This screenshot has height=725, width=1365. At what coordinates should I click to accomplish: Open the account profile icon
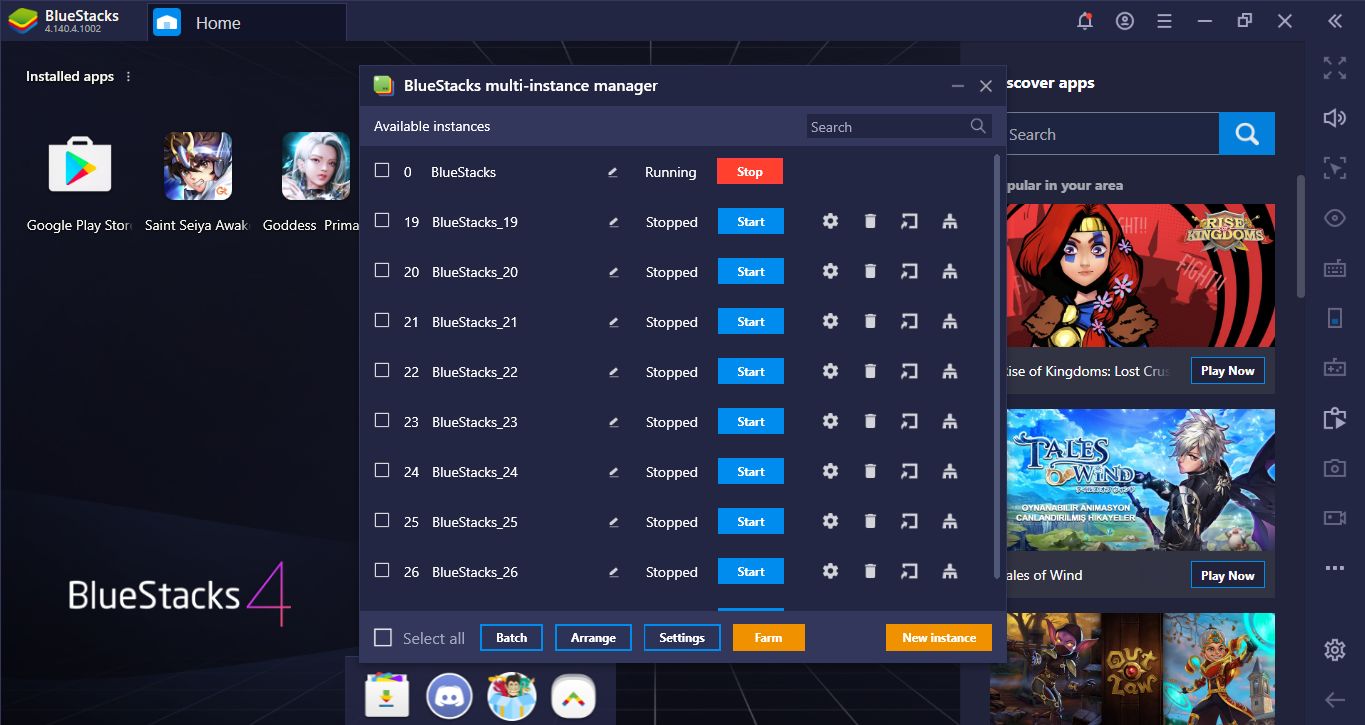(x=1125, y=21)
